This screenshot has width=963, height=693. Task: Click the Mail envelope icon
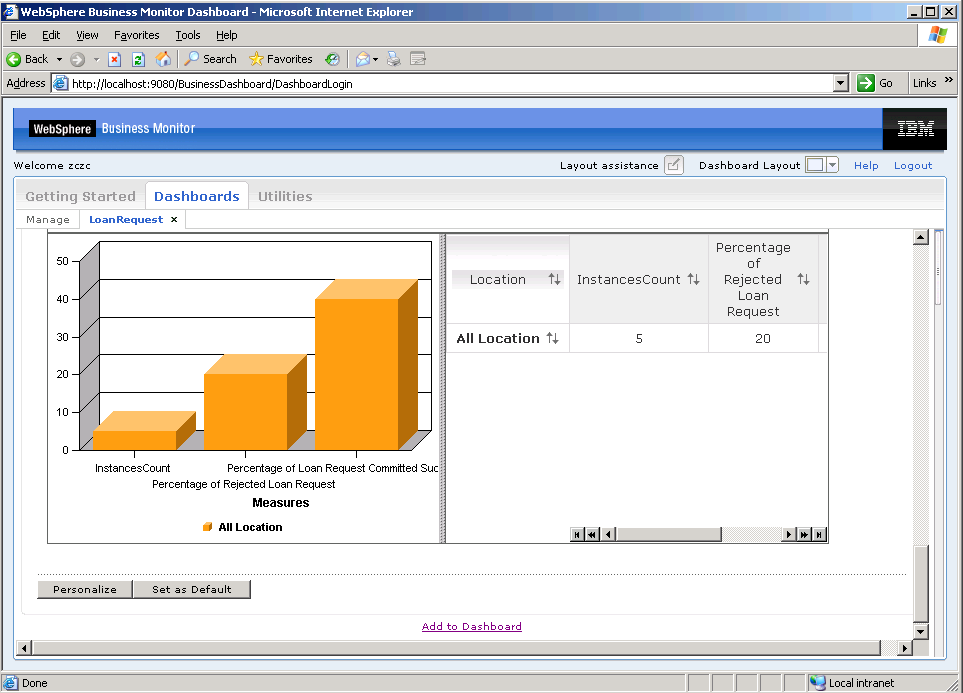coord(363,59)
